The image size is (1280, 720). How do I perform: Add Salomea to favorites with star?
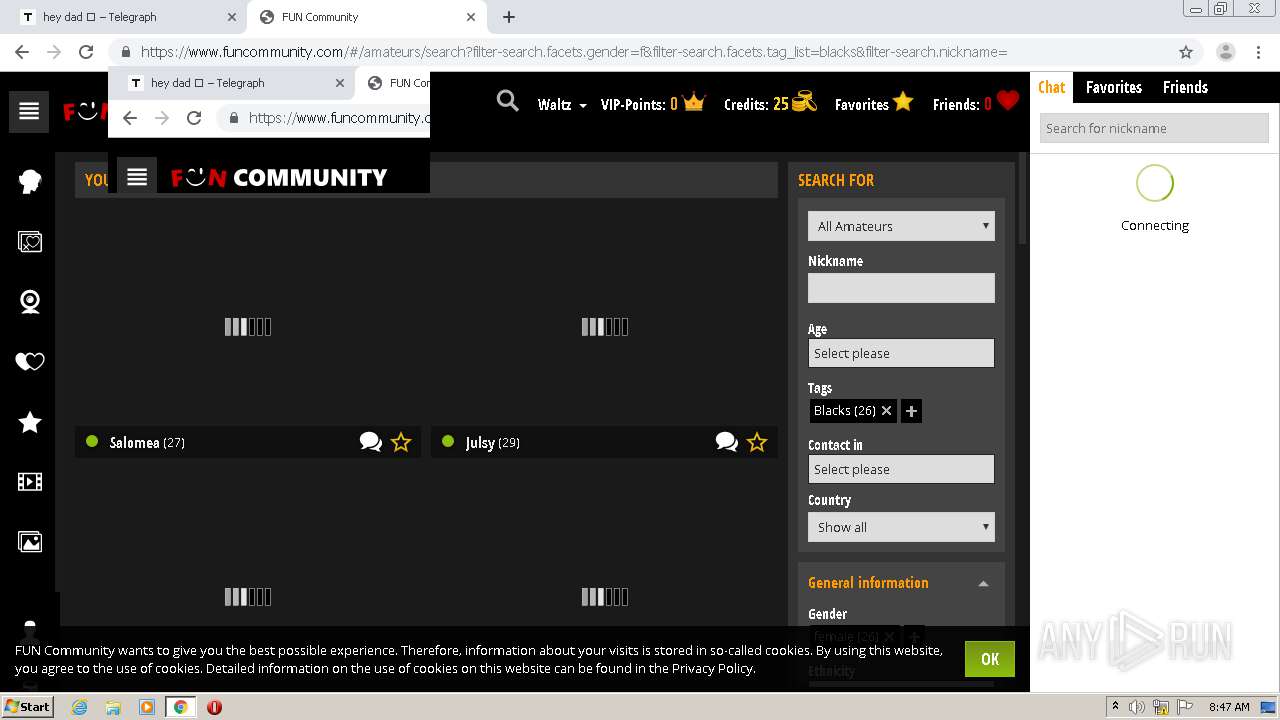401,442
